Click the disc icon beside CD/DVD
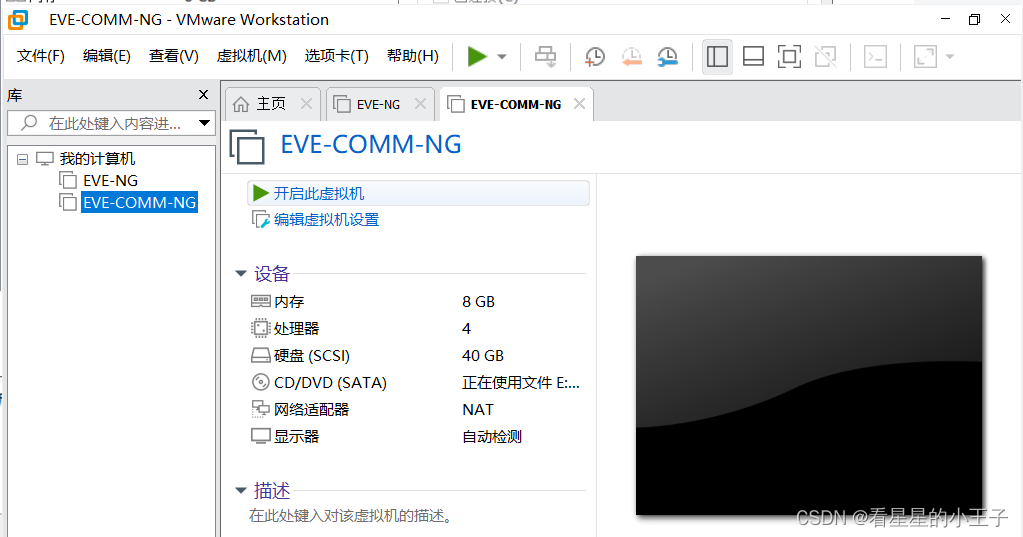Image resolution: width=1023 pixels, height=537 pixels. (260, 382)
